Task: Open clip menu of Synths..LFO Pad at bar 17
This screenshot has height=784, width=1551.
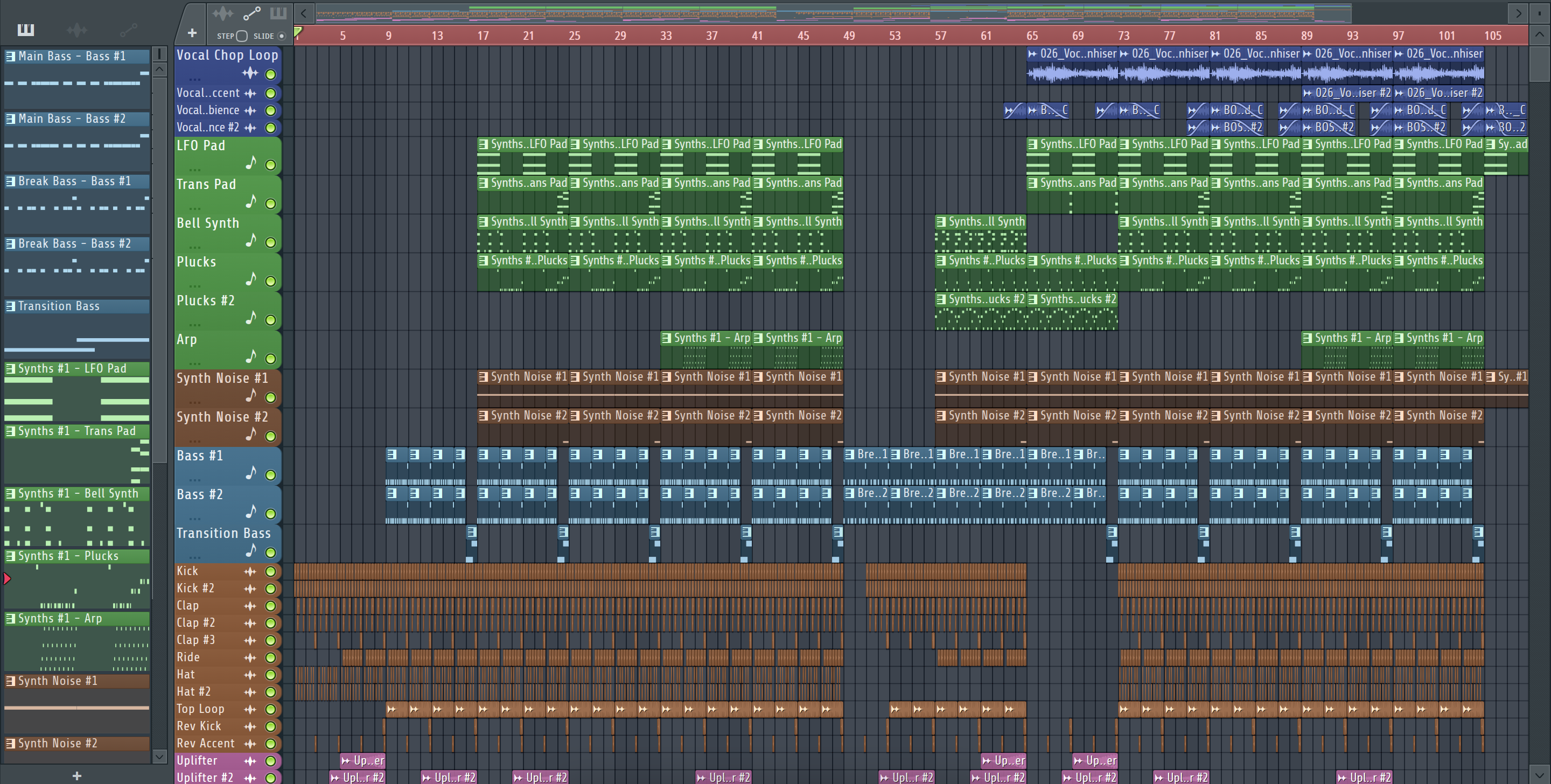Action: coord(483,144)
